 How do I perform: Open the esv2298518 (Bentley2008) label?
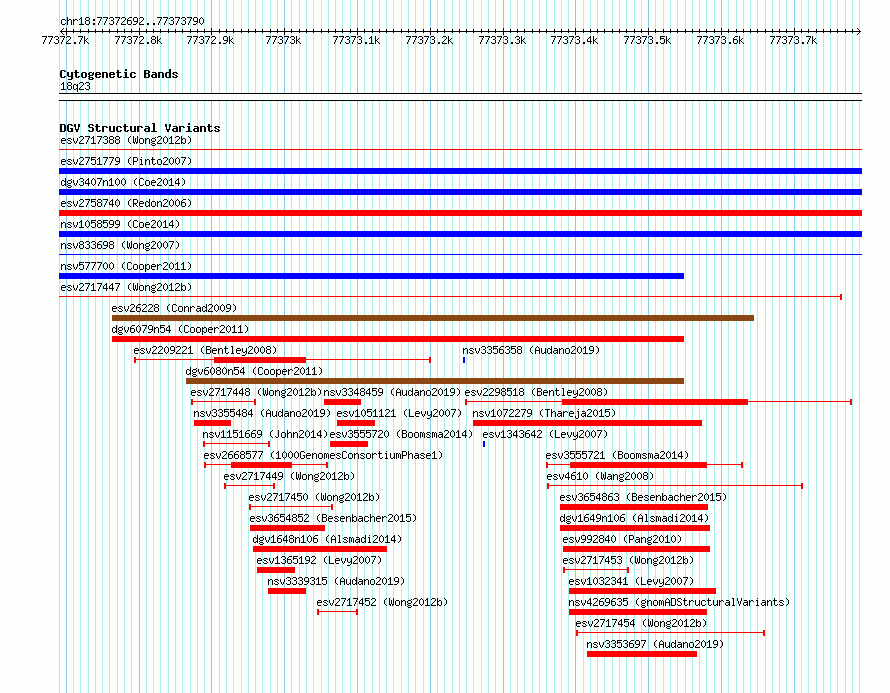[536, 392]
